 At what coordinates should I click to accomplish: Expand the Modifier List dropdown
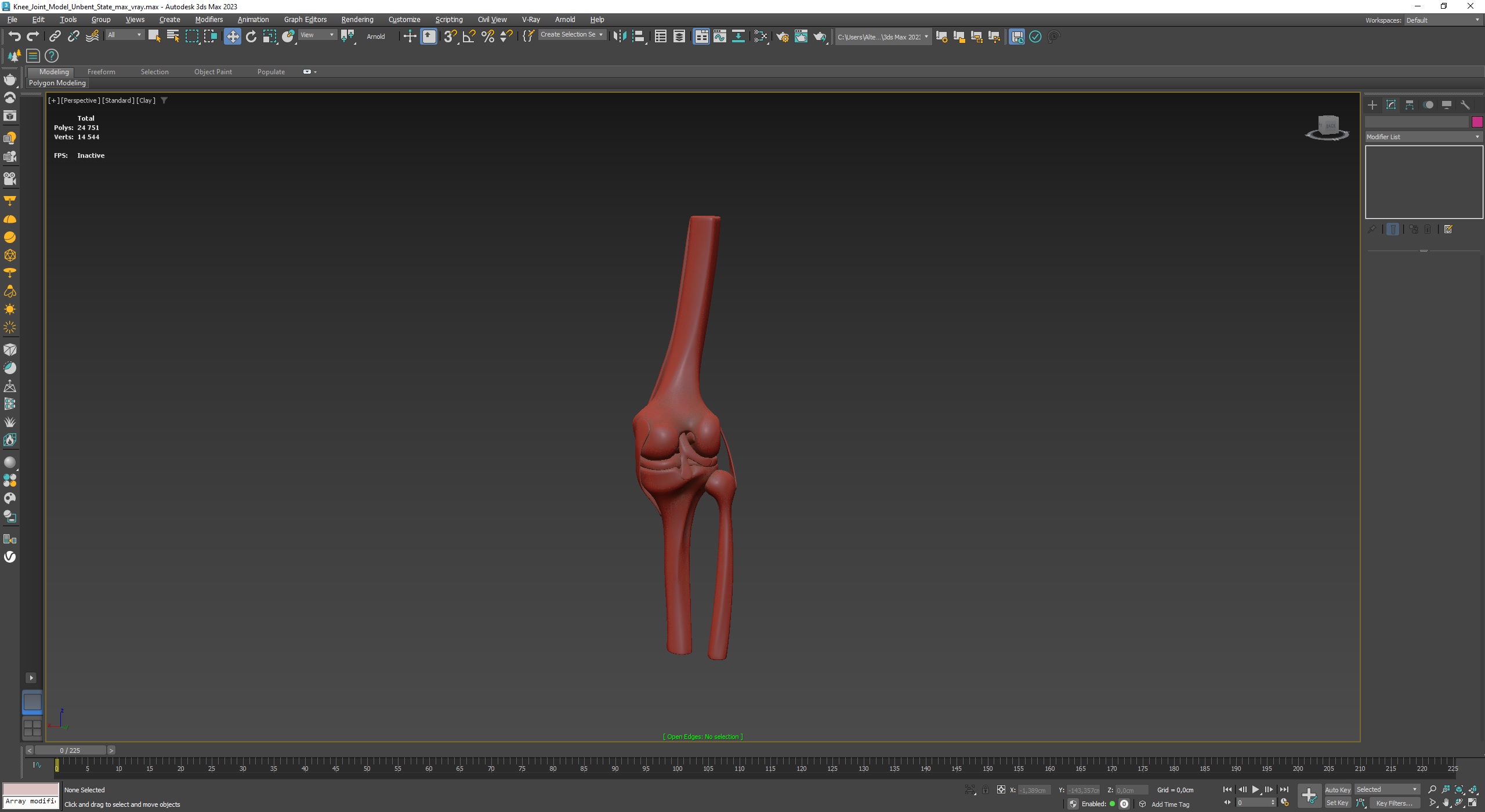(x=1423, y=137)
